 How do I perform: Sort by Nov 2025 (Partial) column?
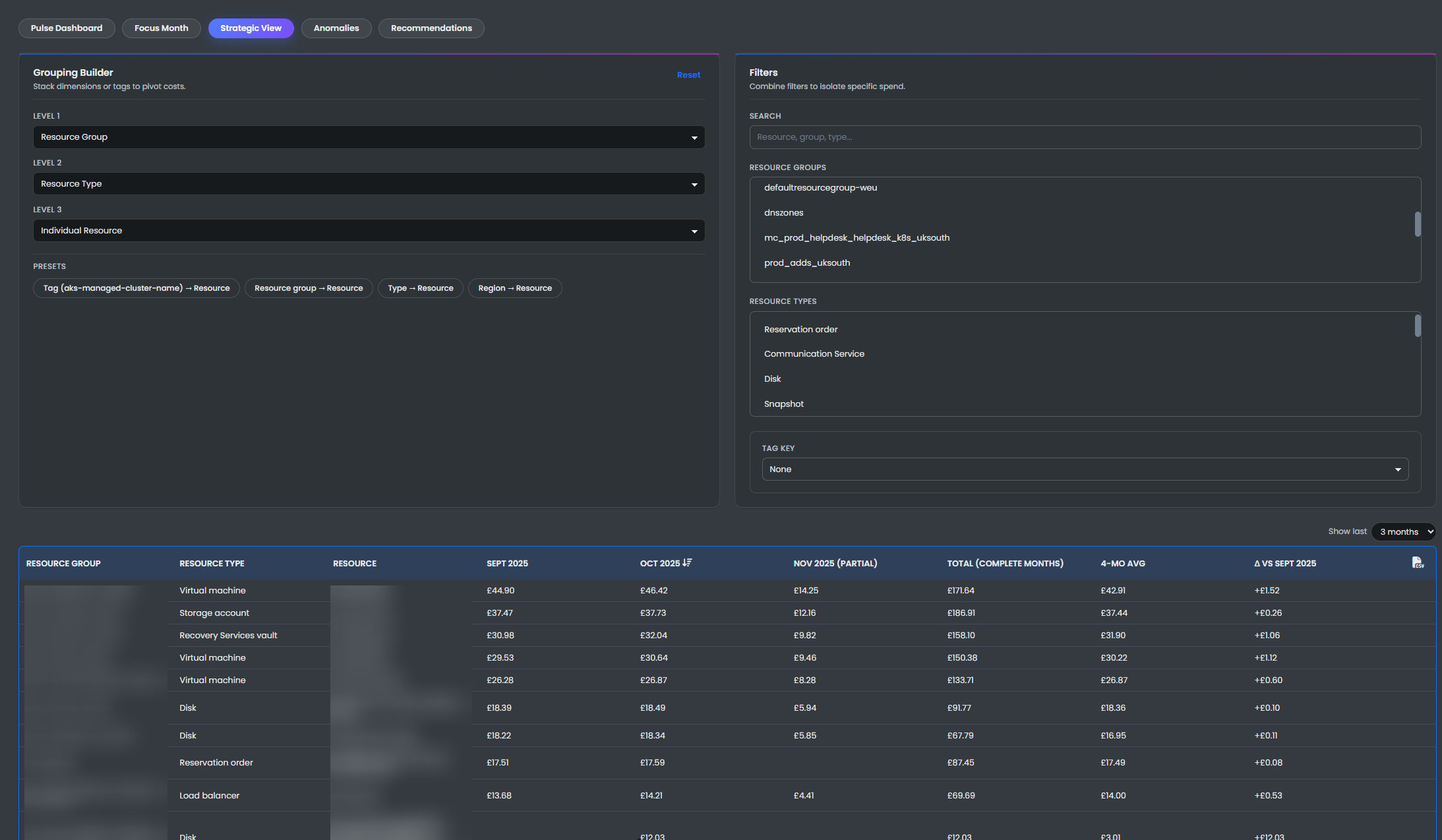tap(835, 564)
